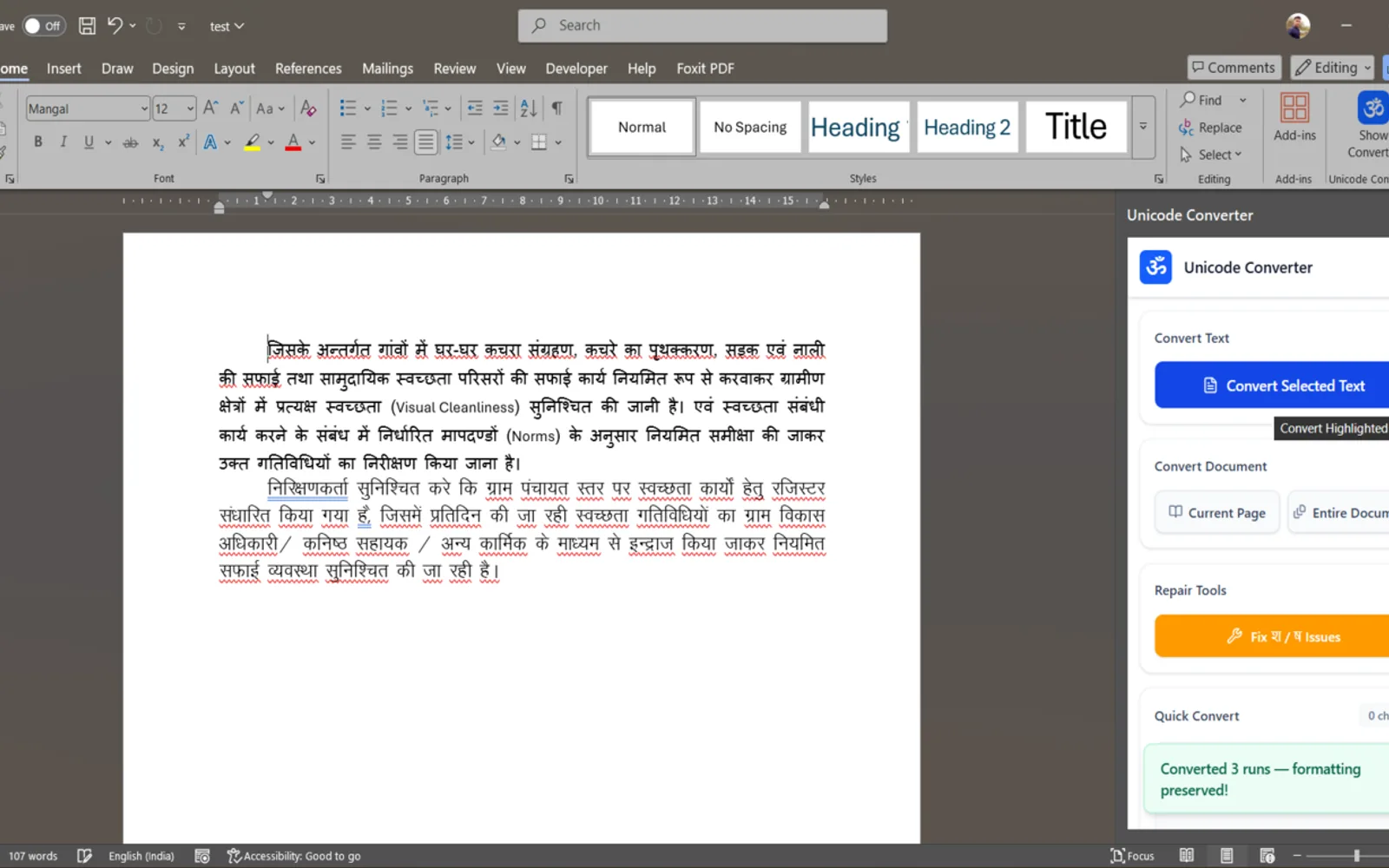Click the Fix श / ष Issues button
Screen dimensions: 1389x868
click(x=1273, y=636)
